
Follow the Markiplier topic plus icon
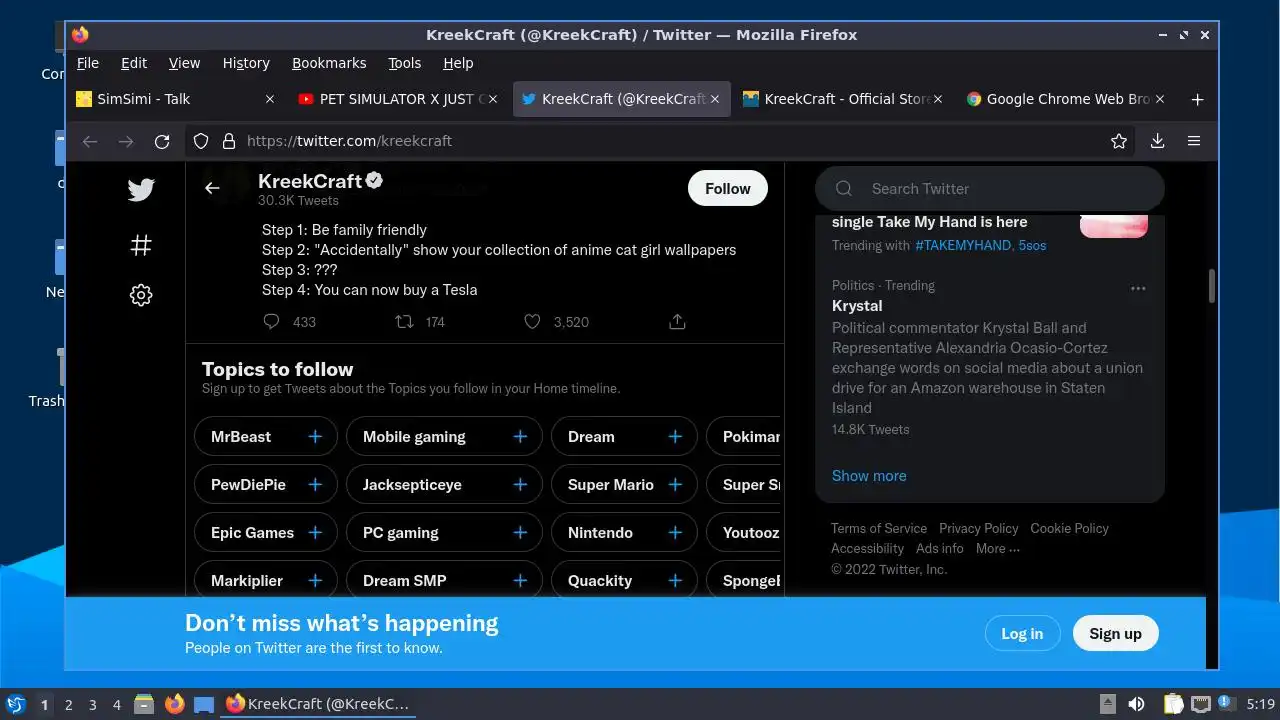(315, 580)
